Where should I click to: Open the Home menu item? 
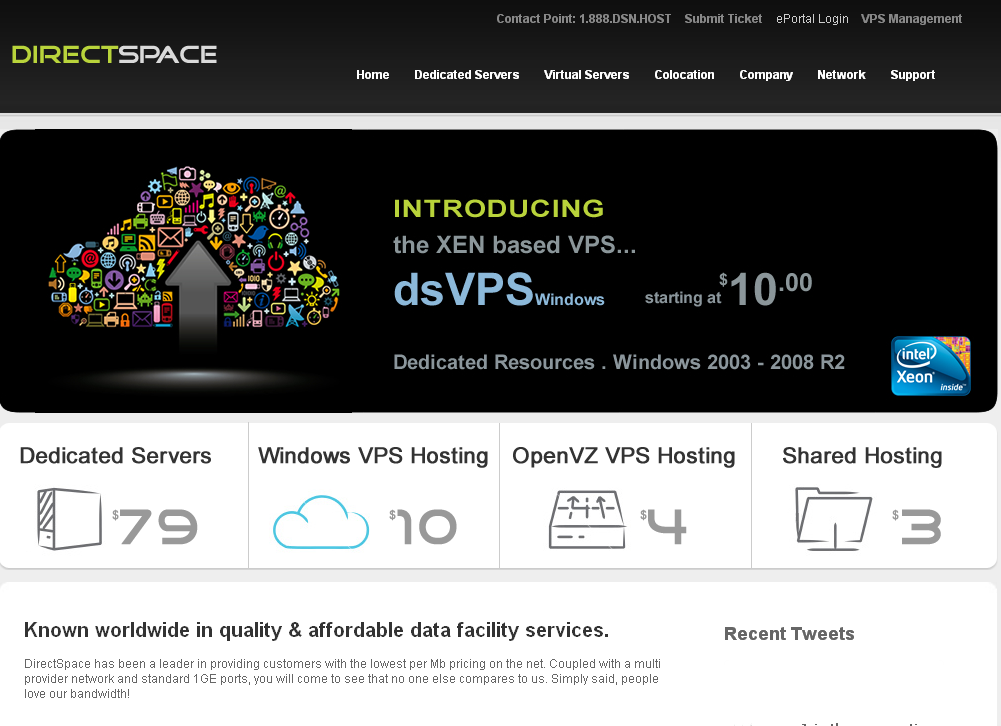[373, 75]
